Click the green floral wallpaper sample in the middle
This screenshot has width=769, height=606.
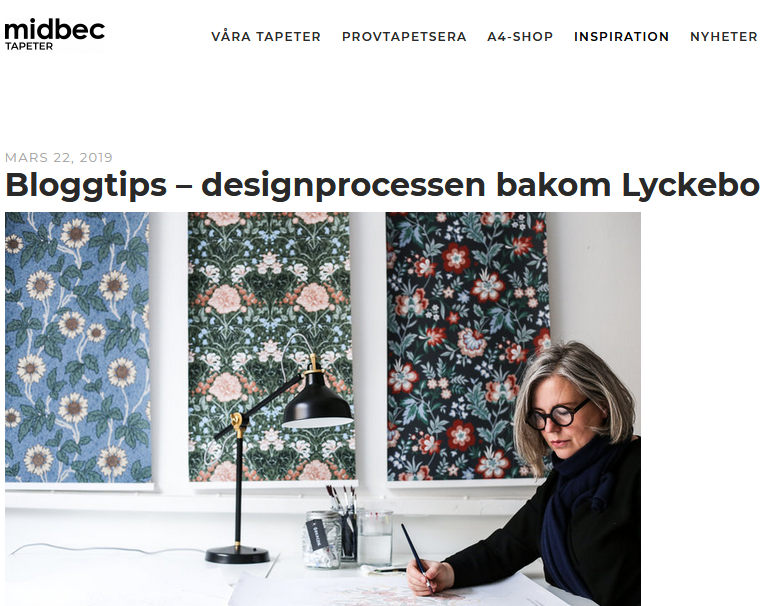pos(271,347)
